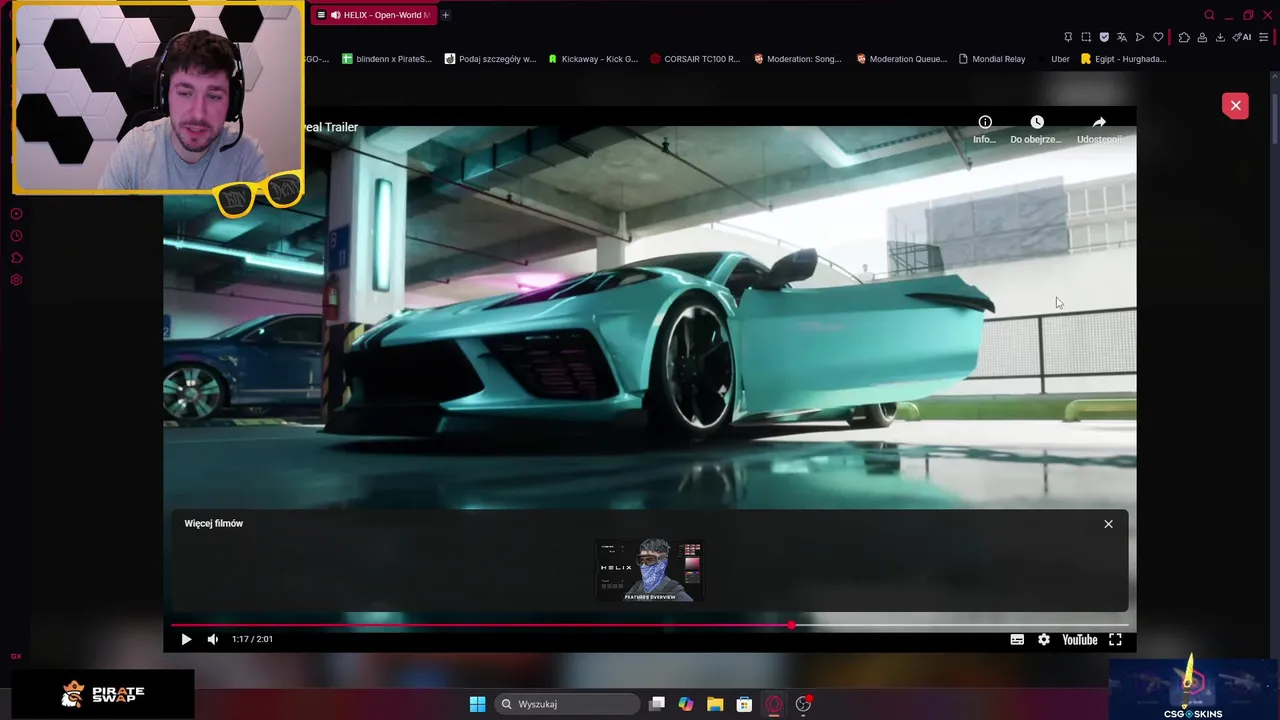Open File Explorer from the taskbar
1280x720 pixels.
(715, 704)
